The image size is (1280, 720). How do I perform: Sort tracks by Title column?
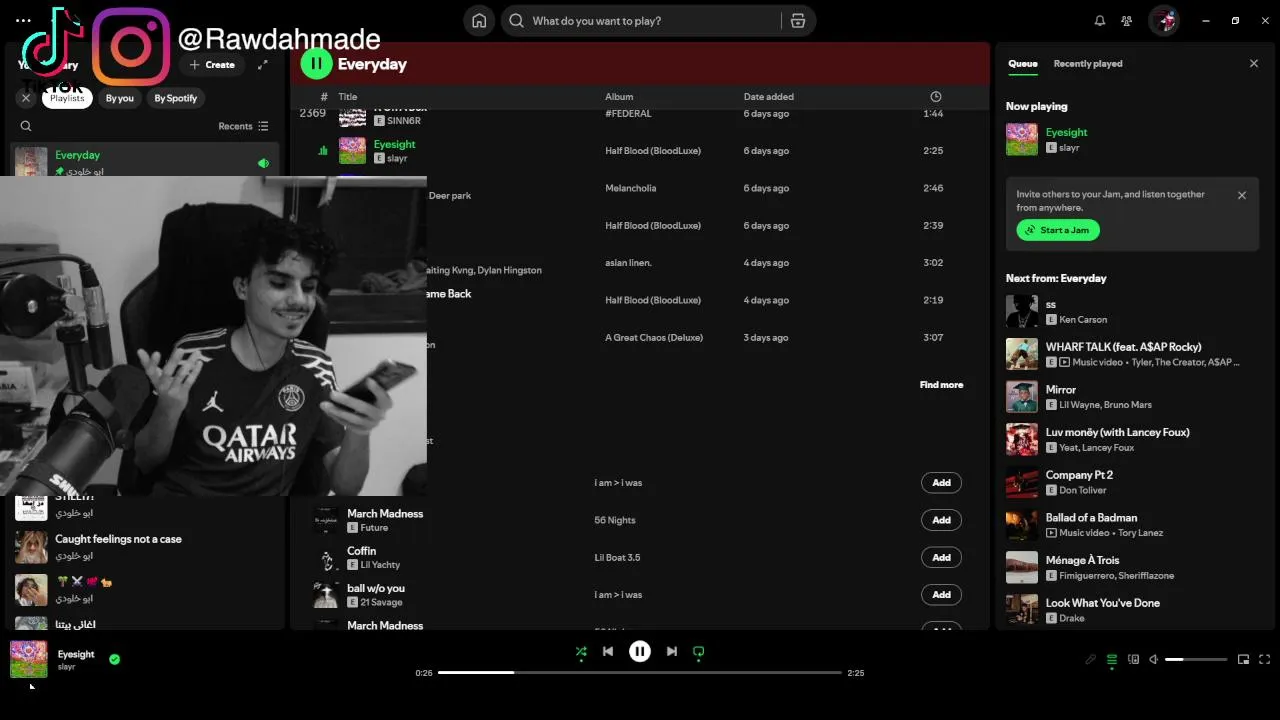point(348,97)
